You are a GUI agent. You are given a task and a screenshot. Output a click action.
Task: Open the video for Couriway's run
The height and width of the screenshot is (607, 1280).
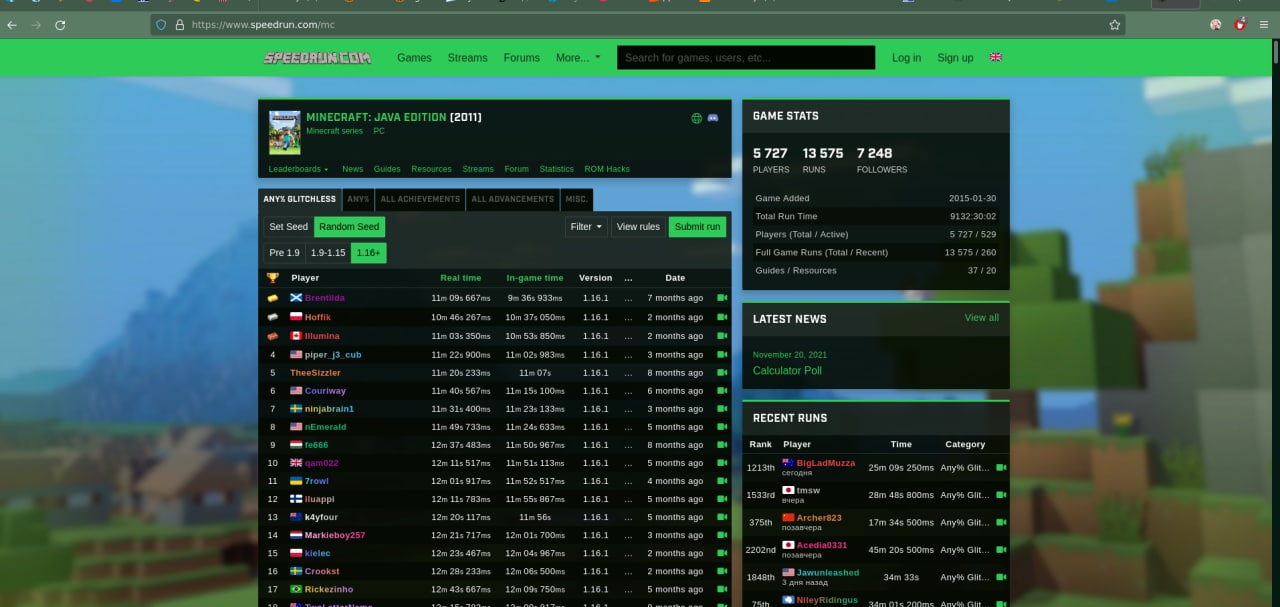[722, 391]
